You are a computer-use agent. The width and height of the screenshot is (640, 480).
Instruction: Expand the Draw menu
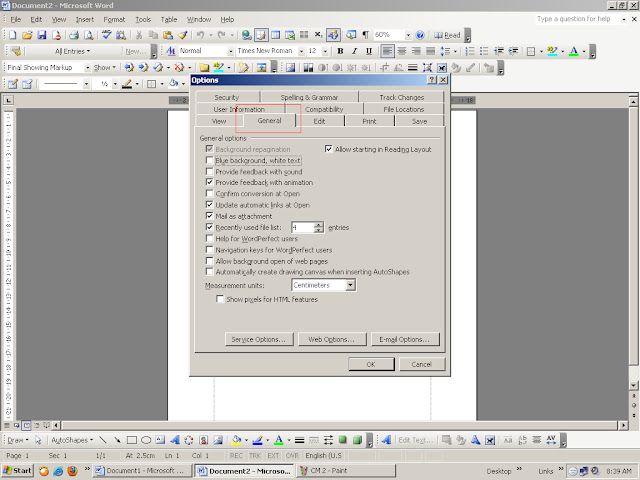18,440
